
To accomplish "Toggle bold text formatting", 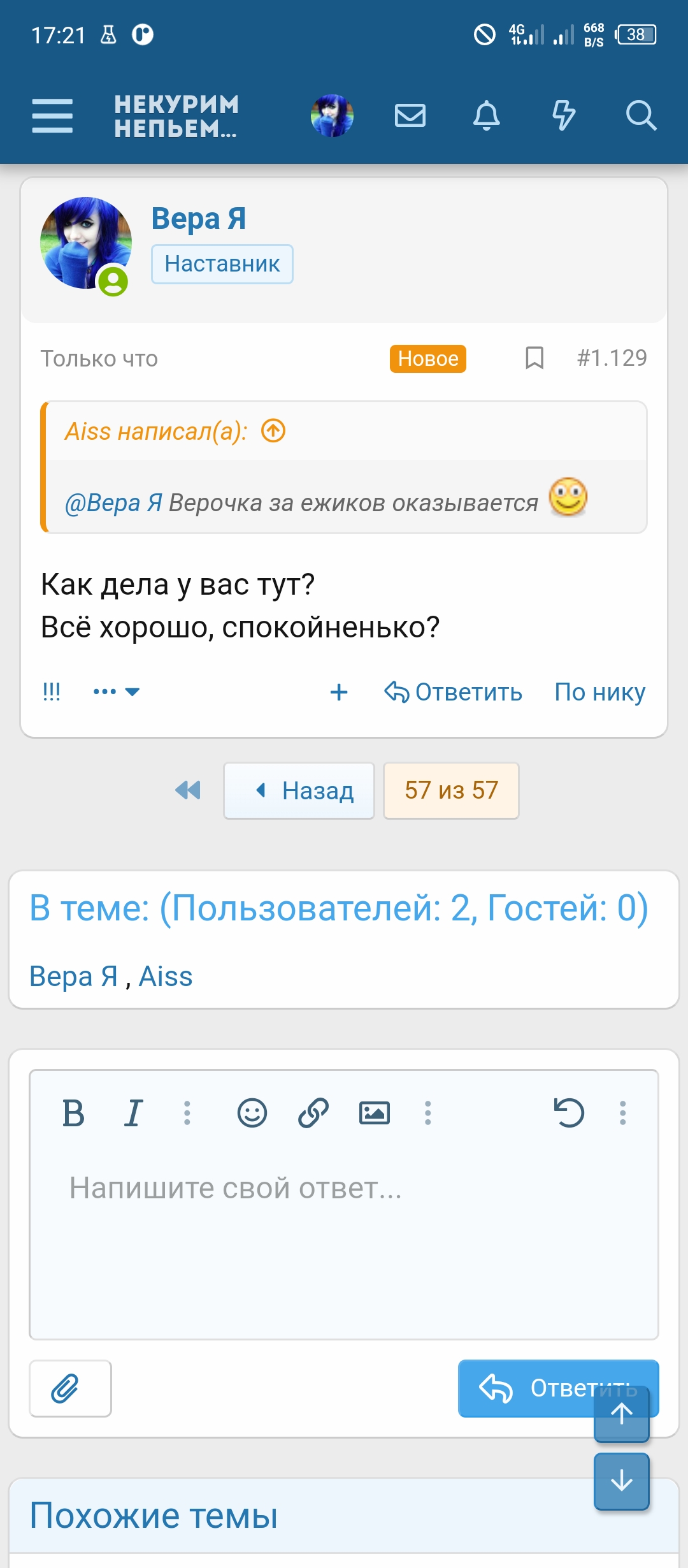I will pos(73,1114).
